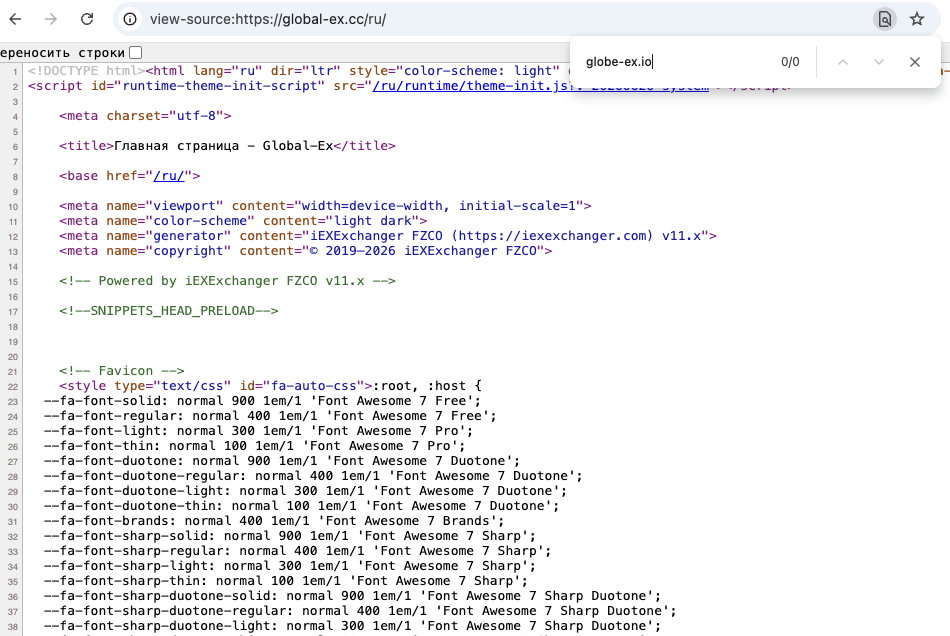Toggle the line wrap checkbox
This screenshot has width=950, height=636.
coord(136,53)
